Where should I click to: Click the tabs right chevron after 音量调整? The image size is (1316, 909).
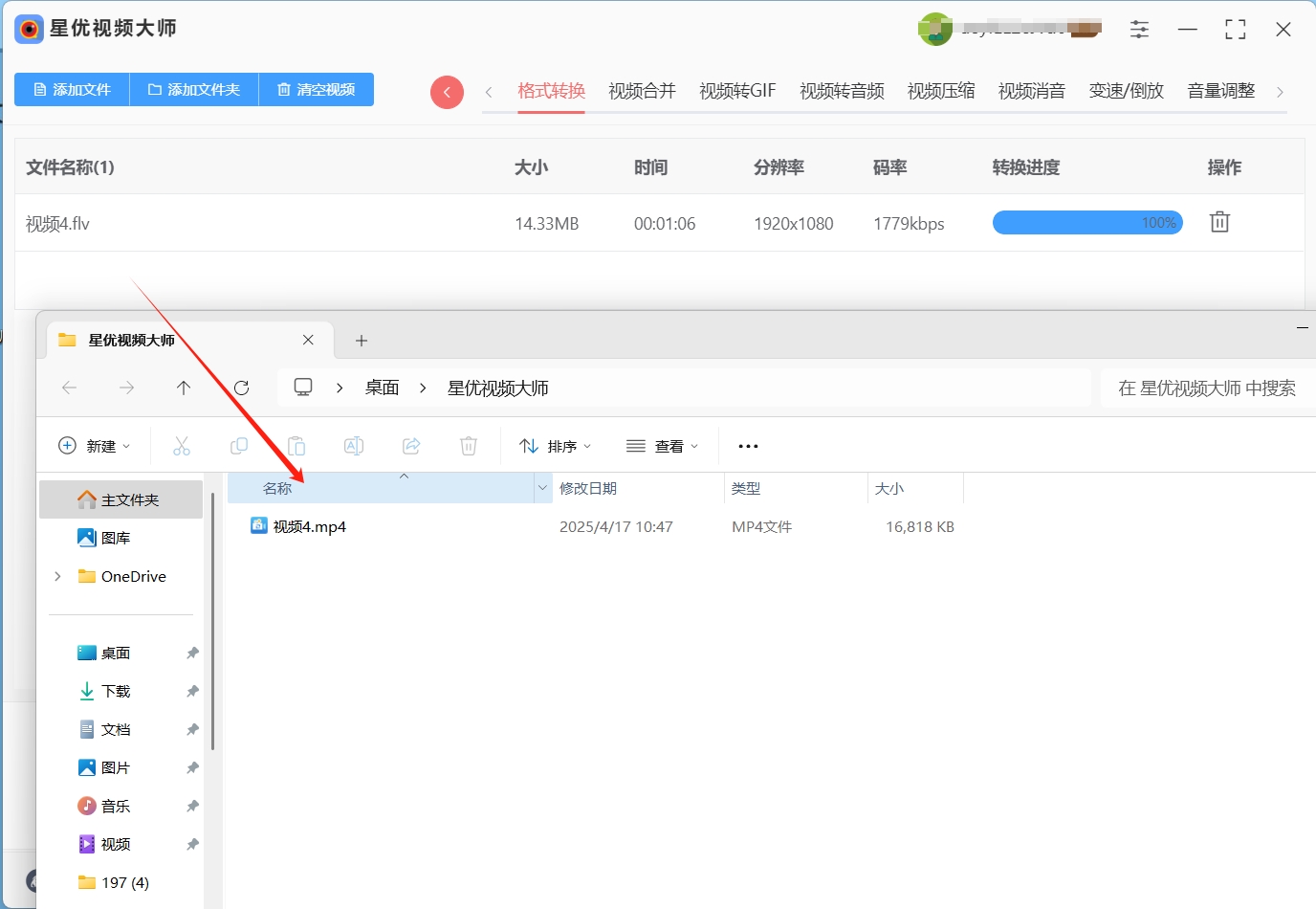1280,92
